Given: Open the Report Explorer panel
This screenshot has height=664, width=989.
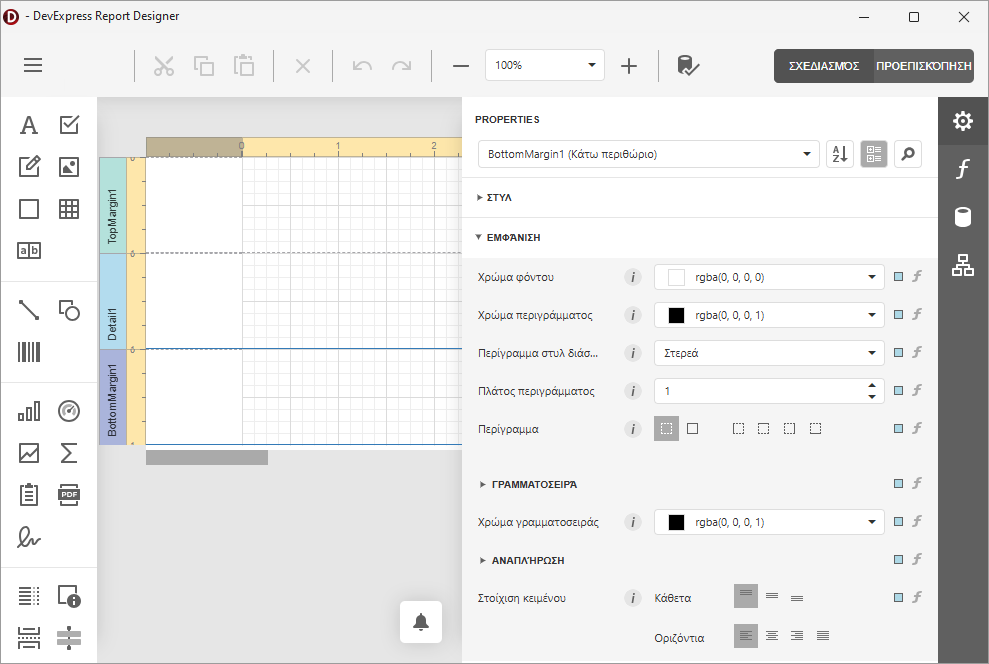Looking at the screenshot, I should pyautogui.click(x=961, y=265).
